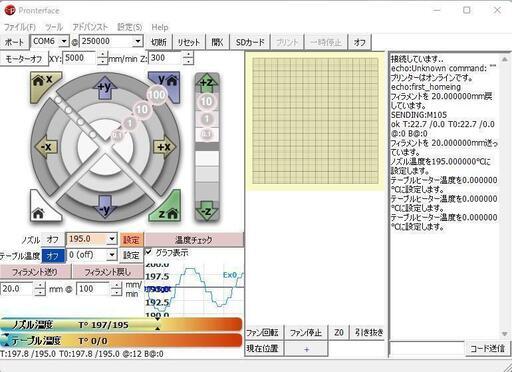The width and height of the screenshot is (512, 372).
Task: Choose the 1 mm Z jog step
Action: 207,119
